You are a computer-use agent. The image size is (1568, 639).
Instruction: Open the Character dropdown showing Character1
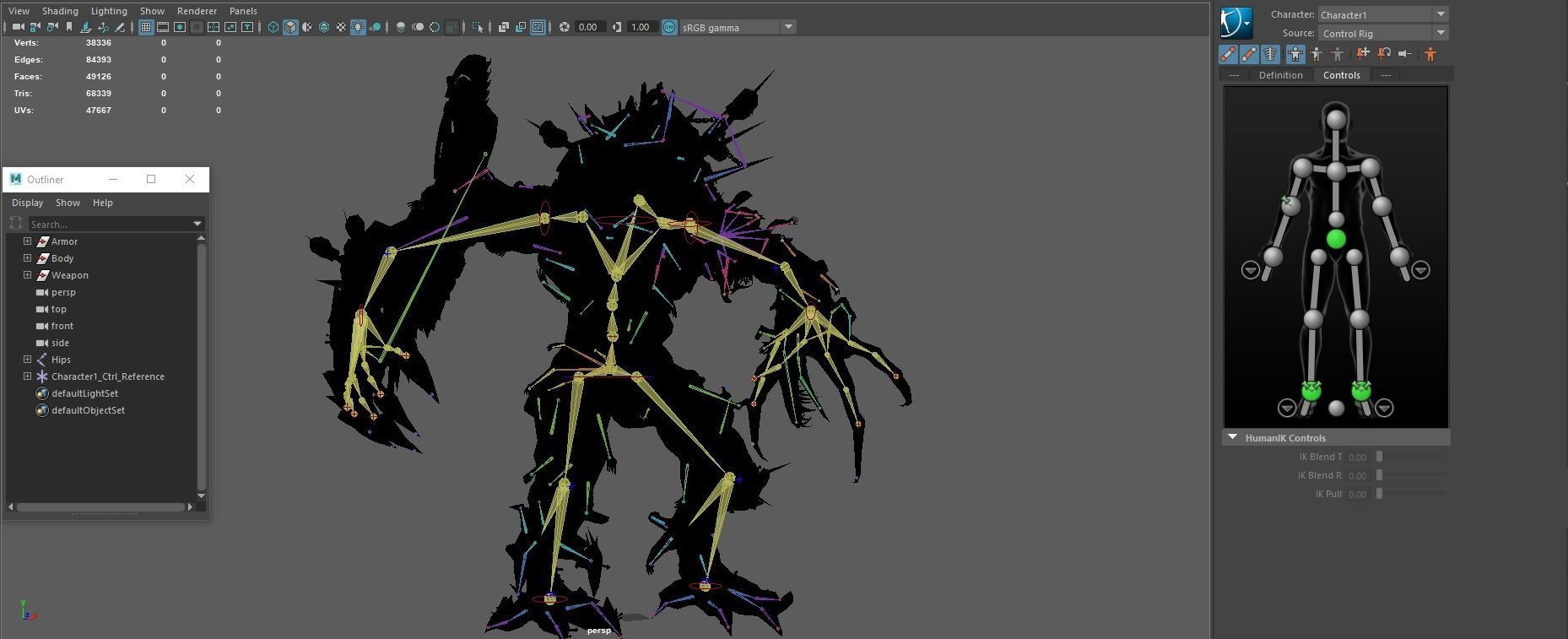coord(1383,14)
